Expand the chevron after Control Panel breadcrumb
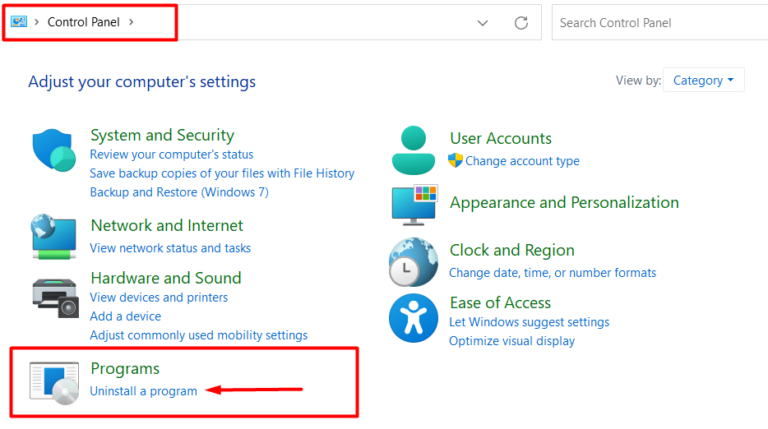768x429 pixels. point(131,22)
